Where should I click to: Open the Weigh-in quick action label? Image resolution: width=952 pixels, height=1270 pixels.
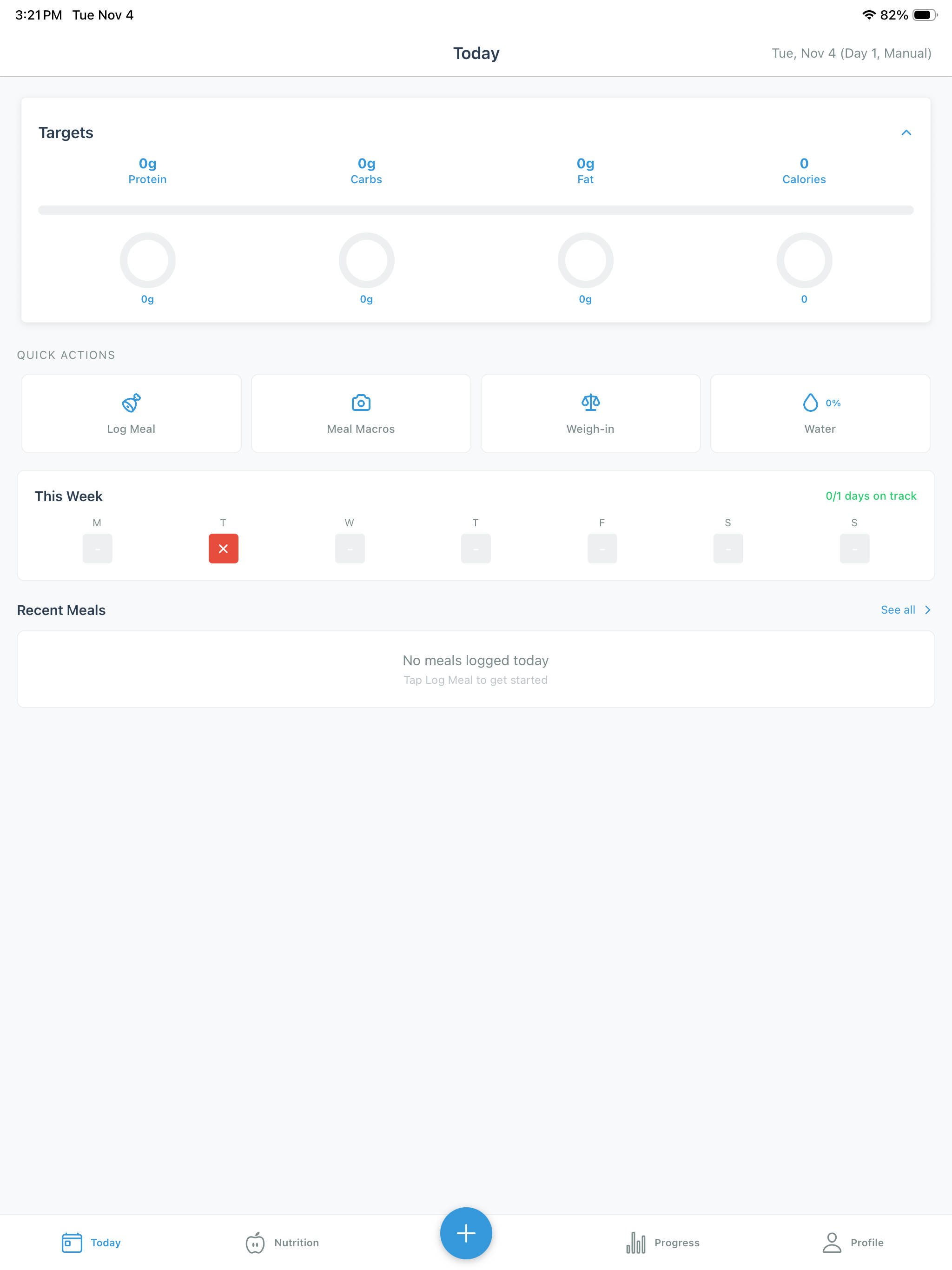(590, 429)
